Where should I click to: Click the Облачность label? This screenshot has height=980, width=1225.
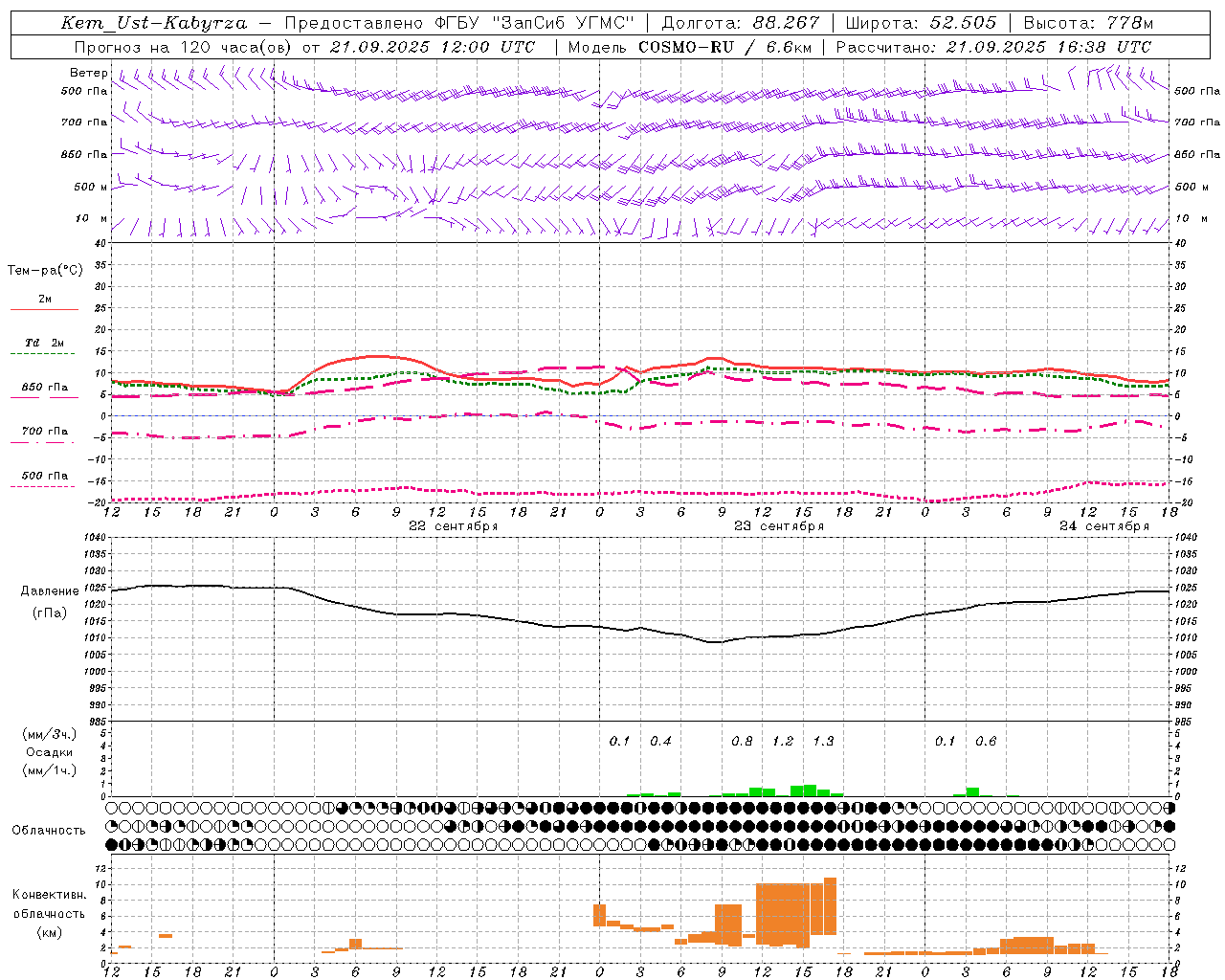point(49,830)
